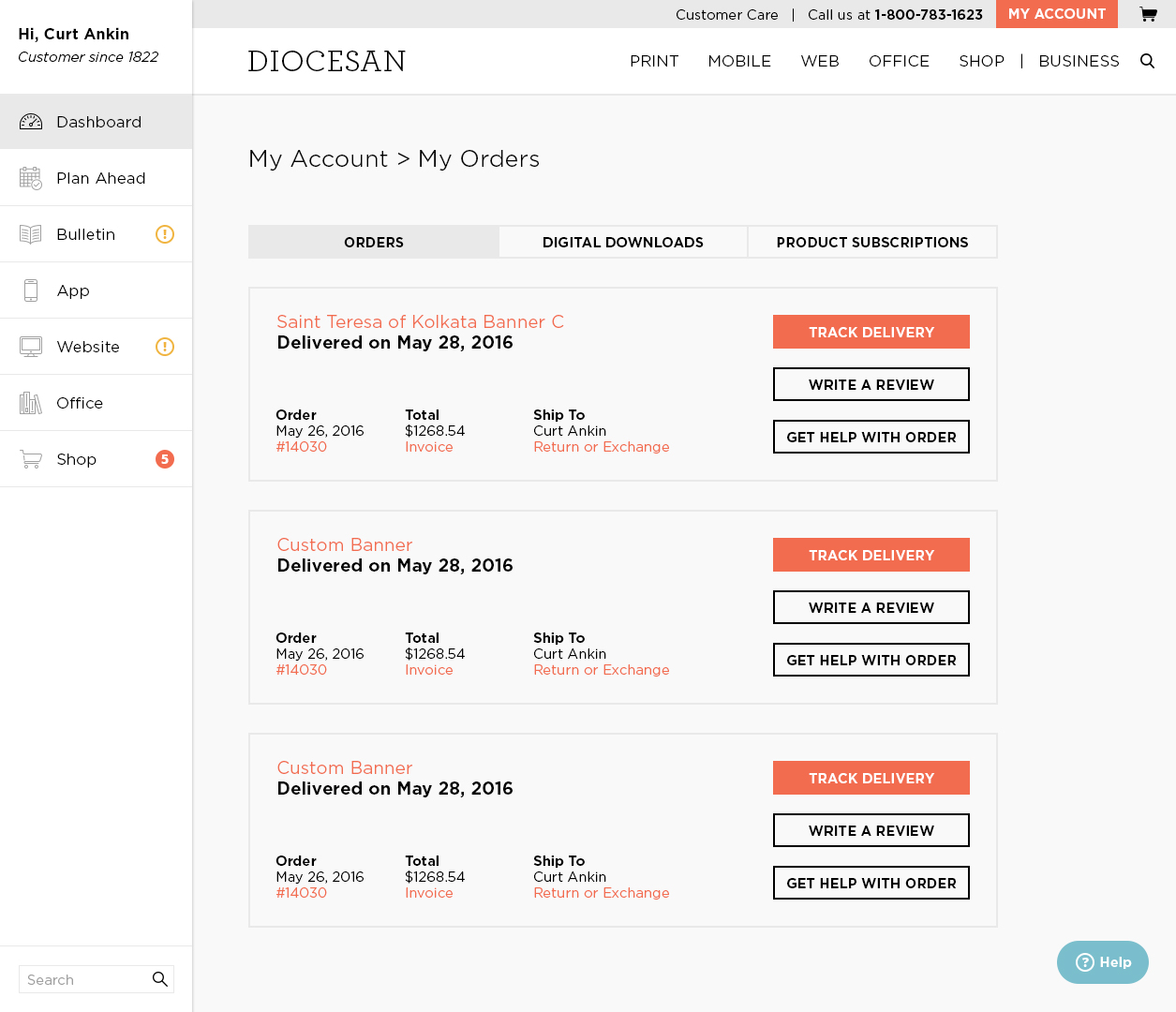
Task: Click the sidebar Search input field
Action: tap(84, 979)
